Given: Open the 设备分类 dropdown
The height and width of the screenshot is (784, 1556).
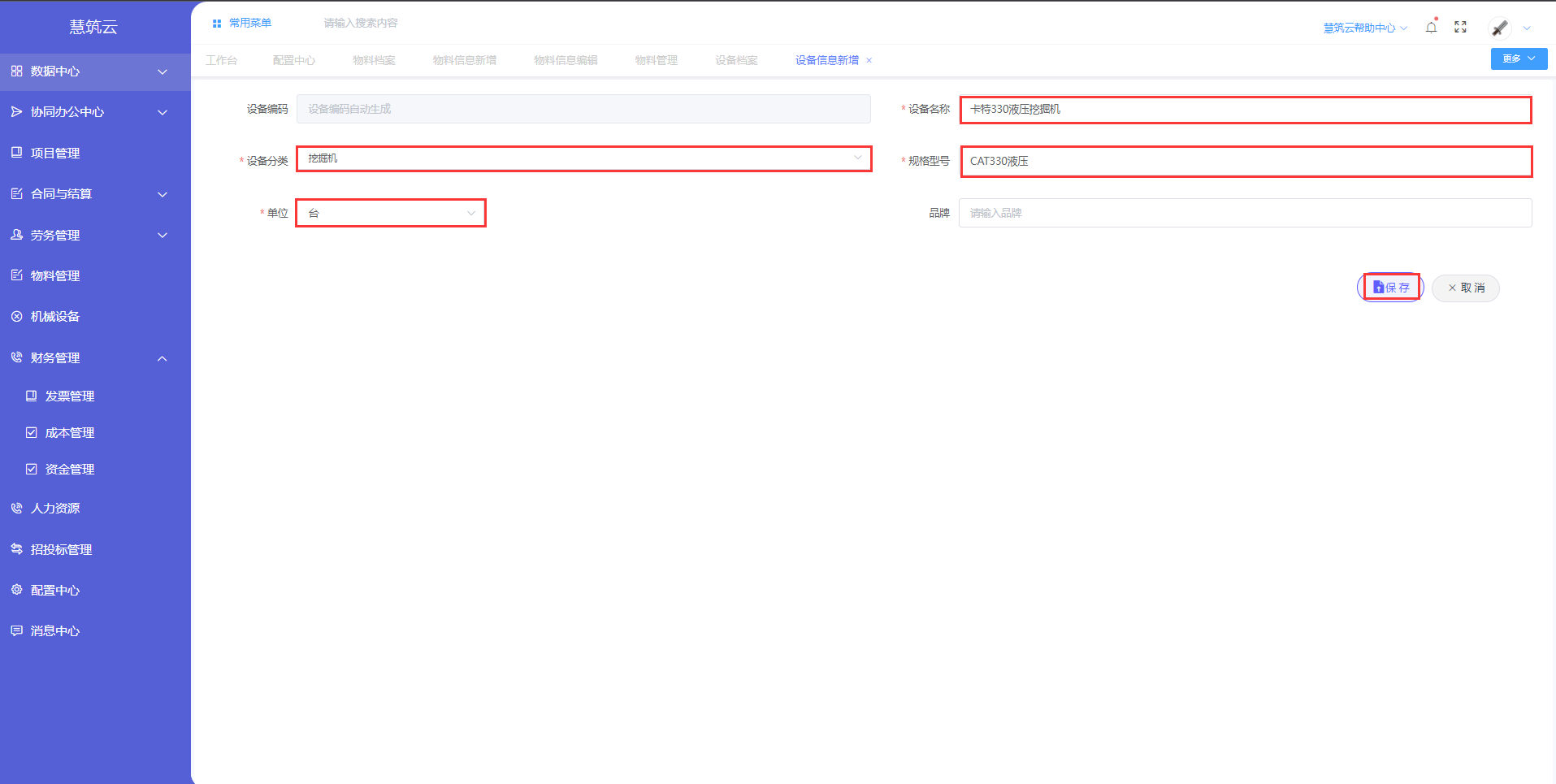Looking at the screenshot, I should [584, 158].
